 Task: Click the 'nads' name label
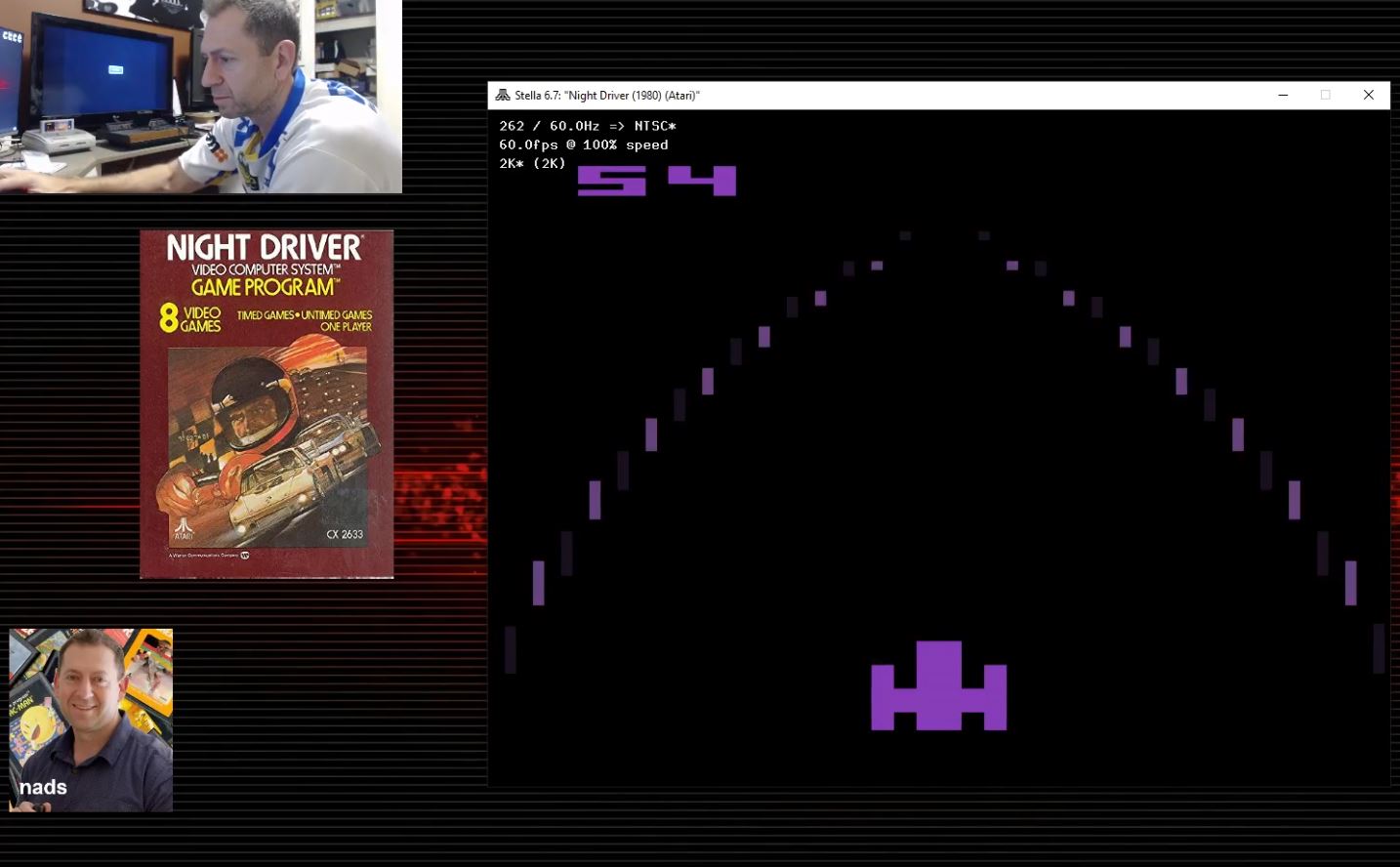[x=43, y=787]
